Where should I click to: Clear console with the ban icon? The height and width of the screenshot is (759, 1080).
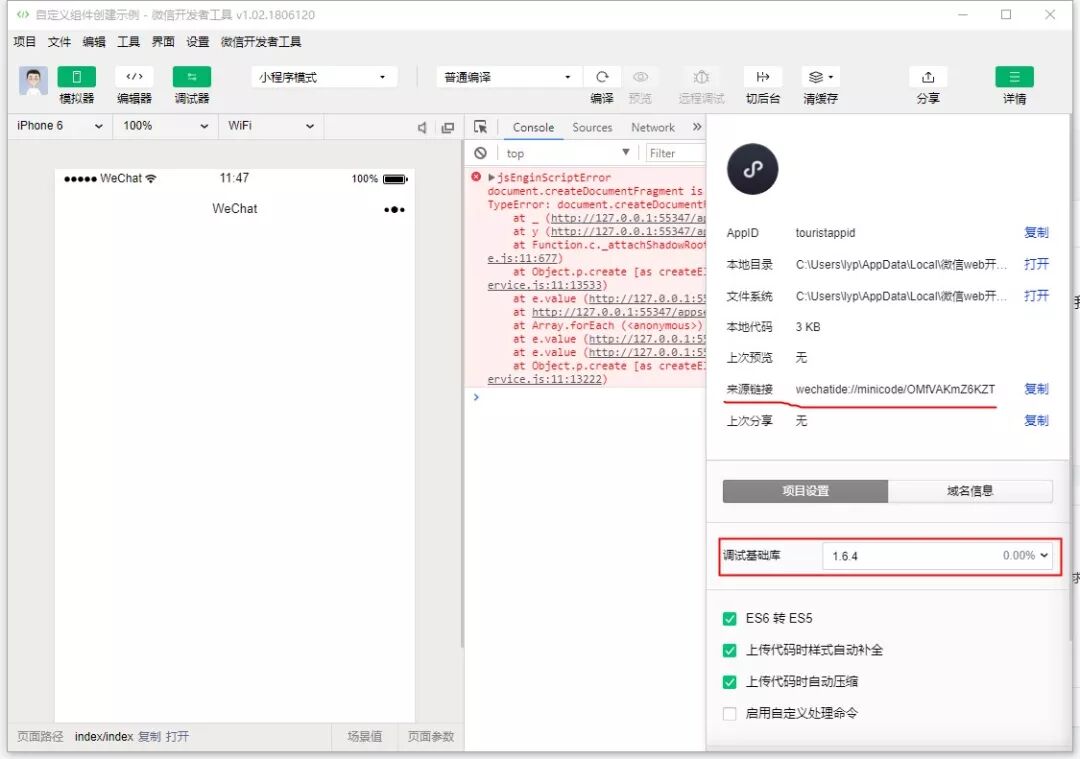pos(480,153)
